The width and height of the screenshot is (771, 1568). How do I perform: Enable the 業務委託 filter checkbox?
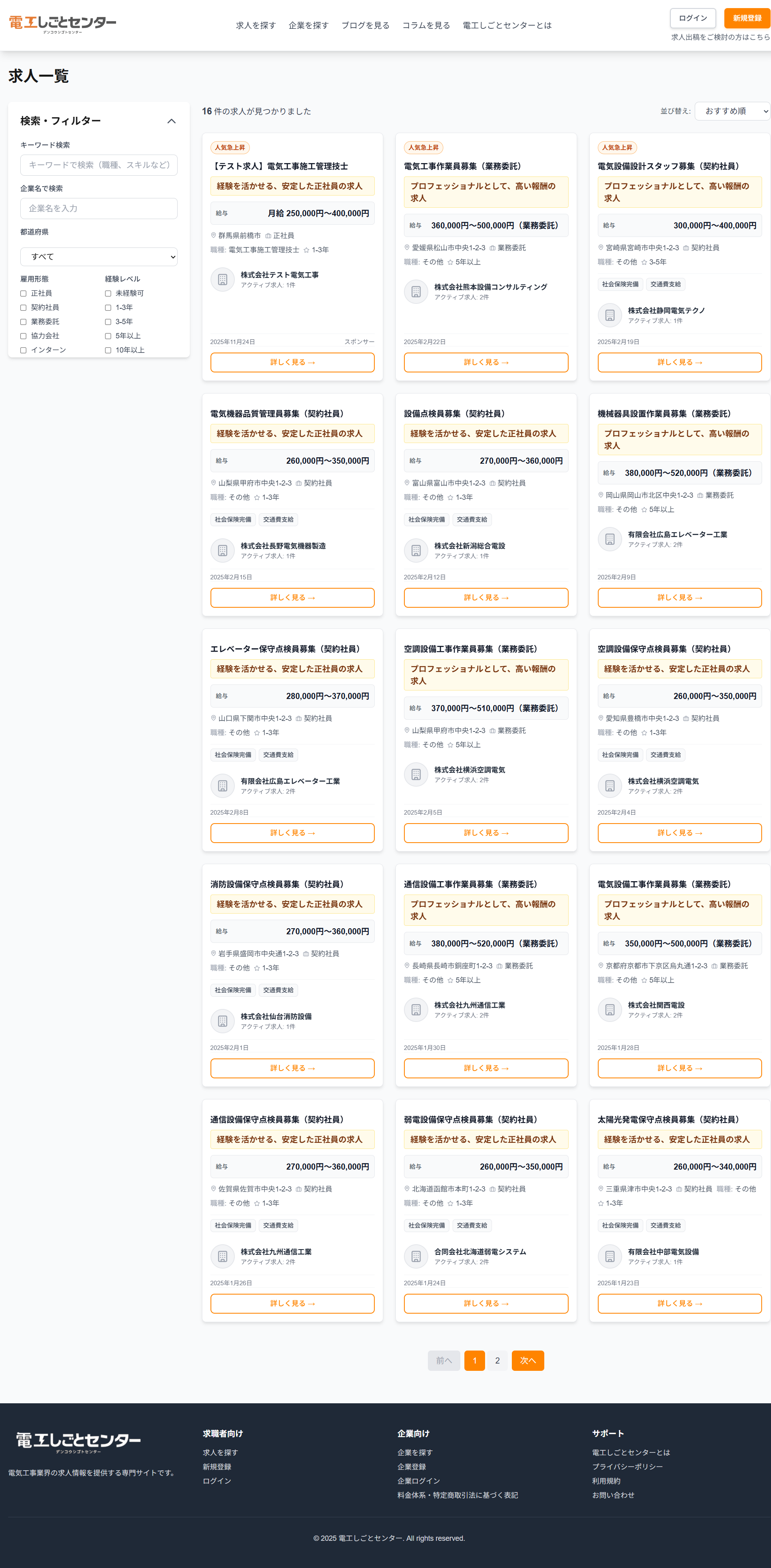click(23, 322)
